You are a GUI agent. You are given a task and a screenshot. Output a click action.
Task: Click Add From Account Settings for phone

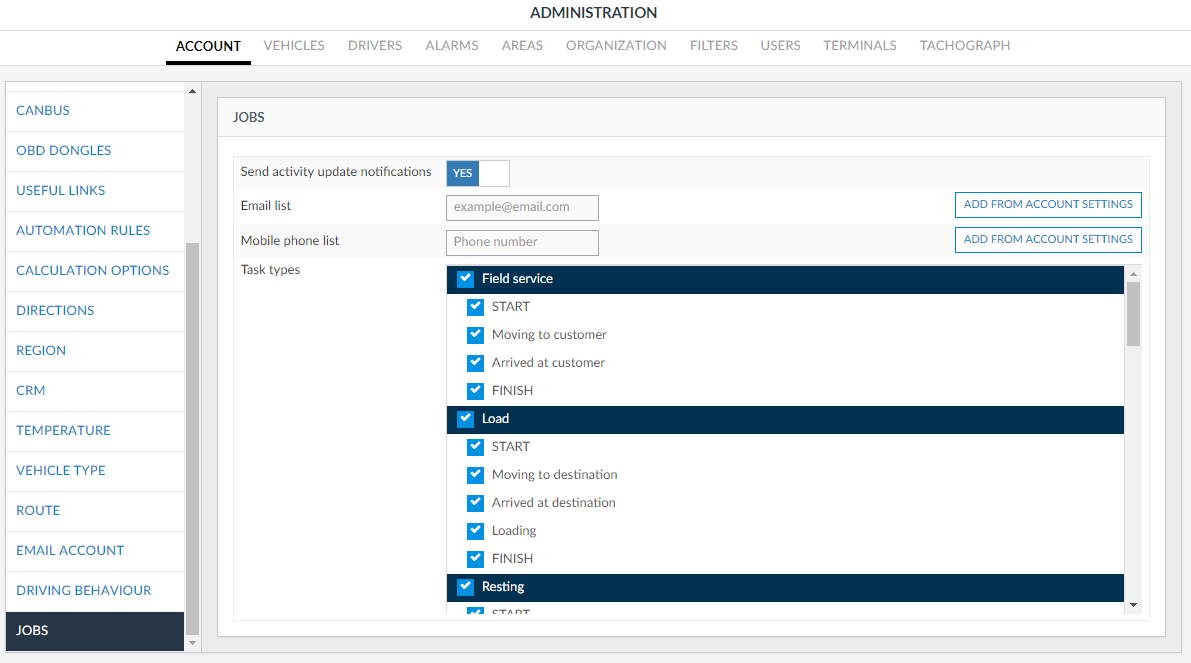[x=1047, y=240]
